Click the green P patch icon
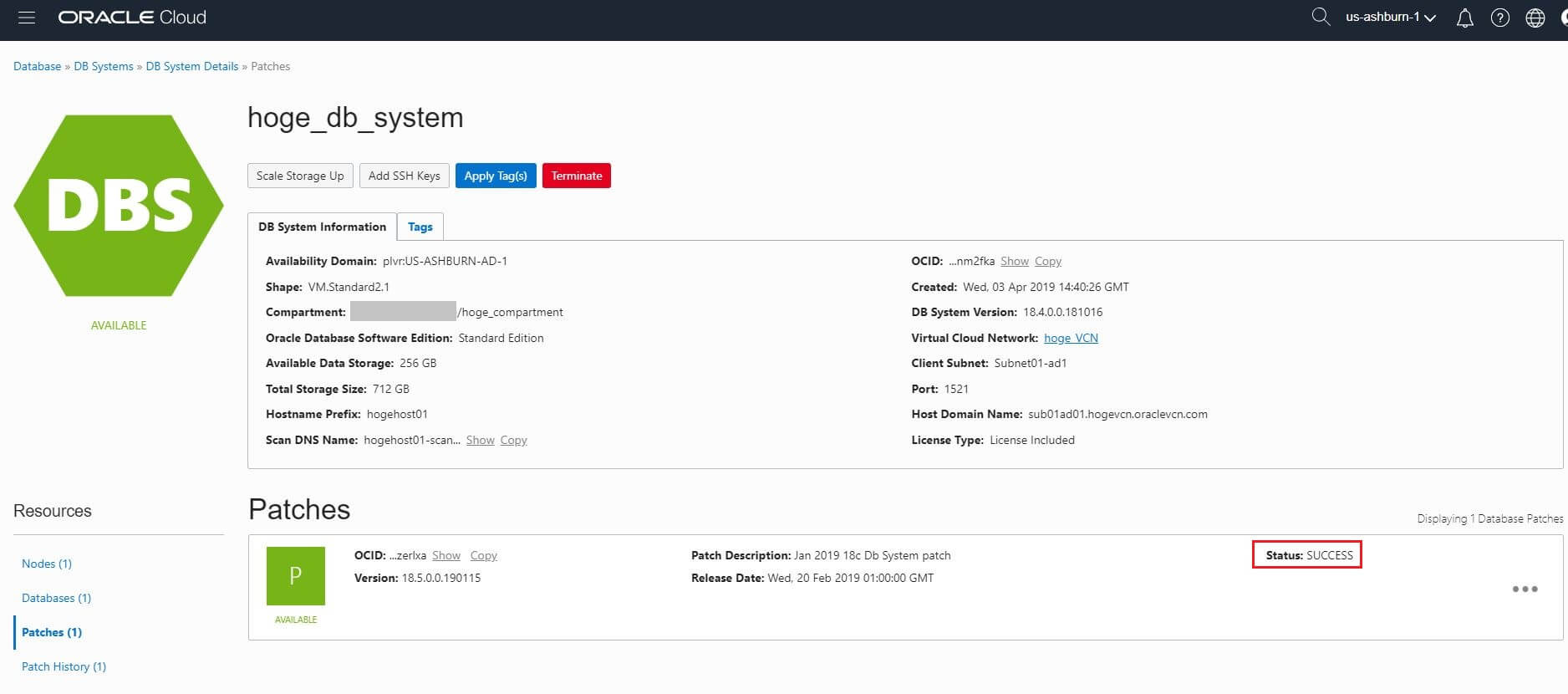 click(296, 576)
